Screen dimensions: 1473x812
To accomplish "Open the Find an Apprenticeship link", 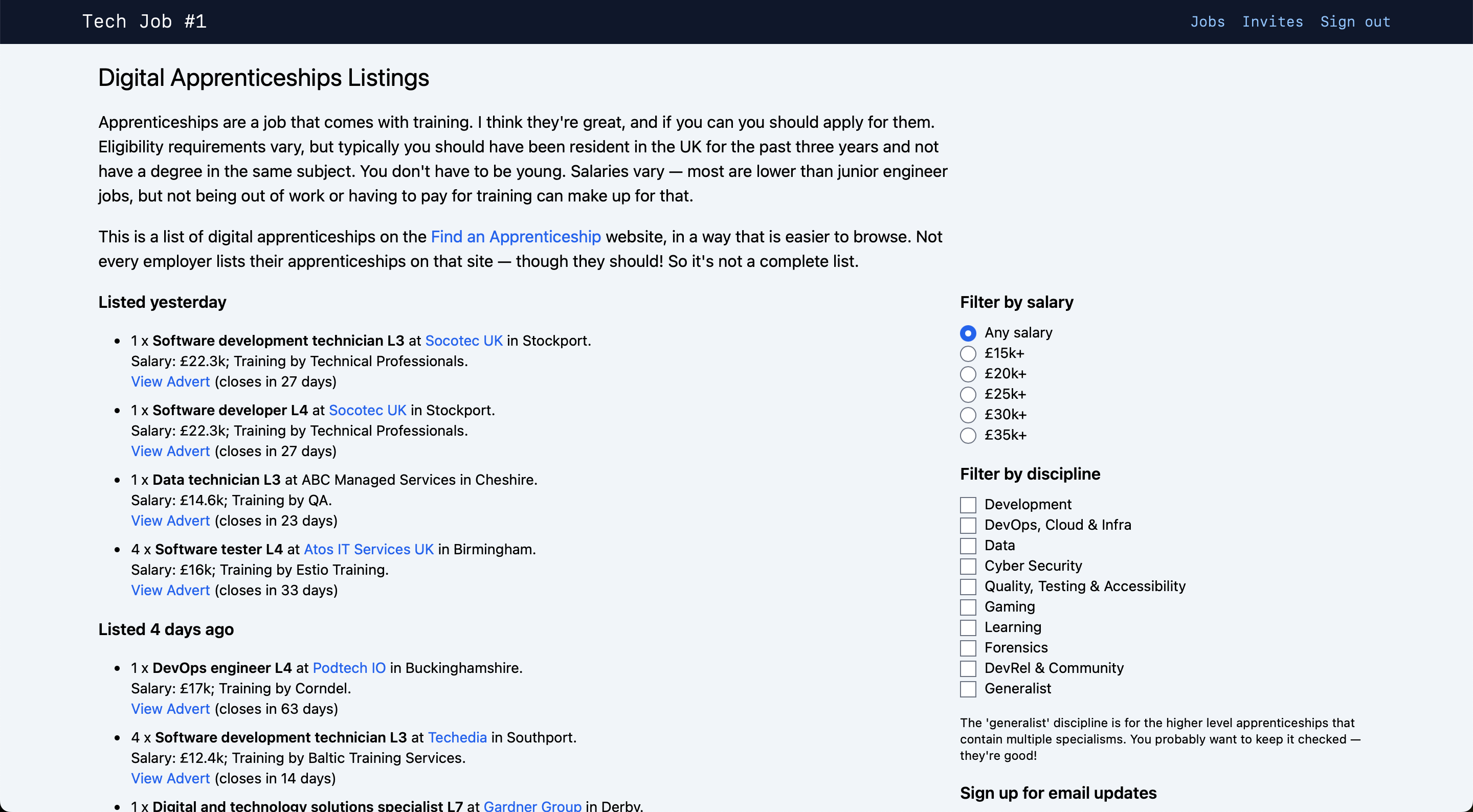I will pos(515,237).
